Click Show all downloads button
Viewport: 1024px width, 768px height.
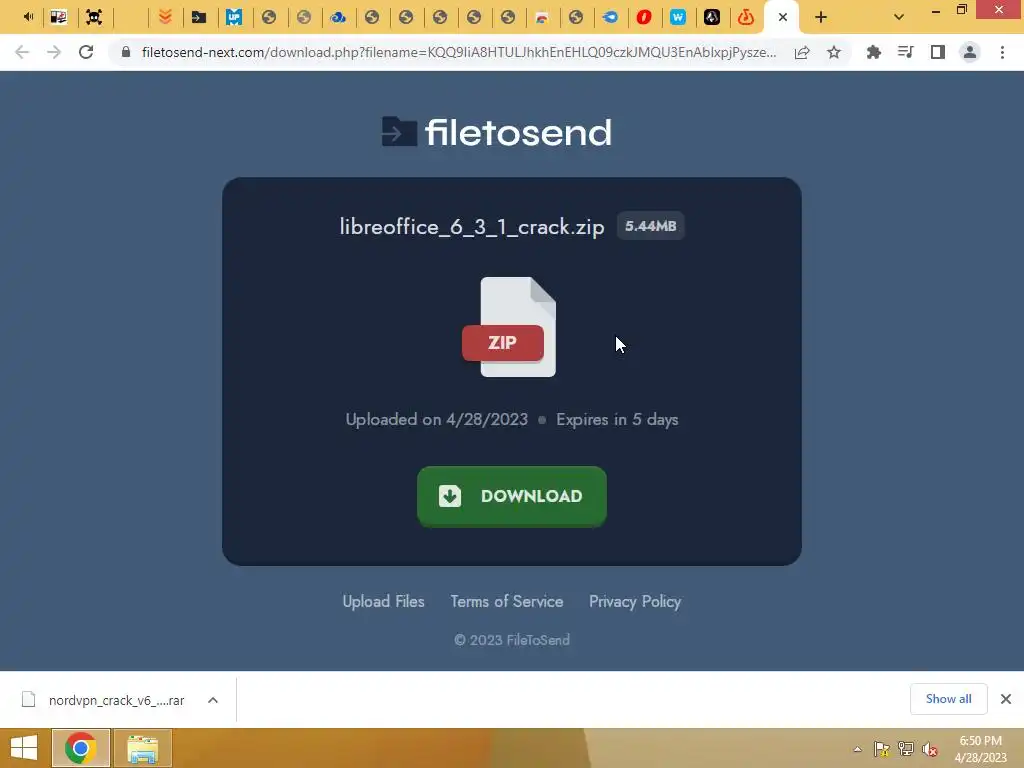tap(948, 699)
